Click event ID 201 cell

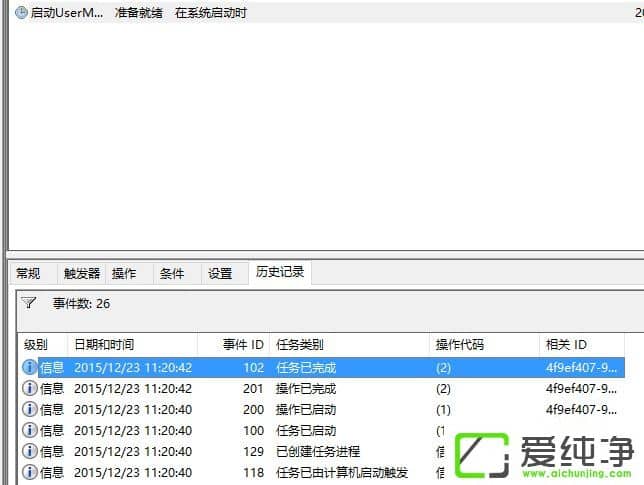[x=253, y=388]
